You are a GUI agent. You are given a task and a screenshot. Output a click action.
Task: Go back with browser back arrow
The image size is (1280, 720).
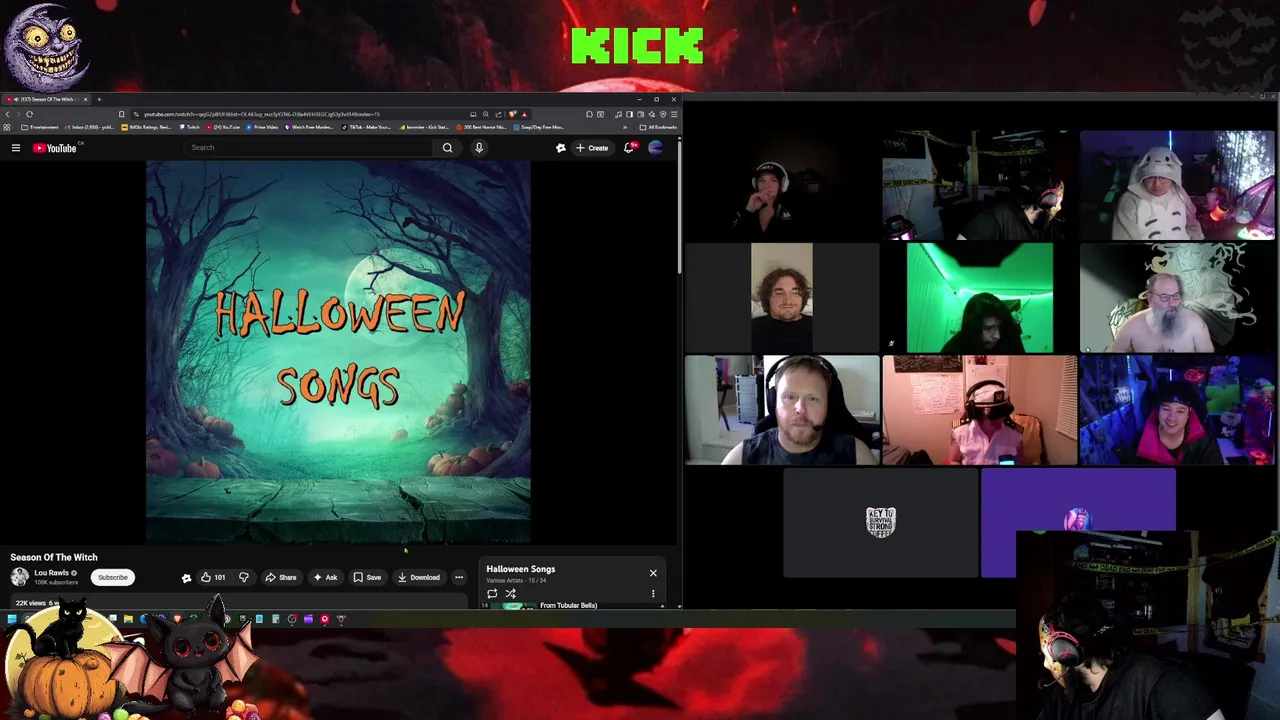(x=7, y=114)
